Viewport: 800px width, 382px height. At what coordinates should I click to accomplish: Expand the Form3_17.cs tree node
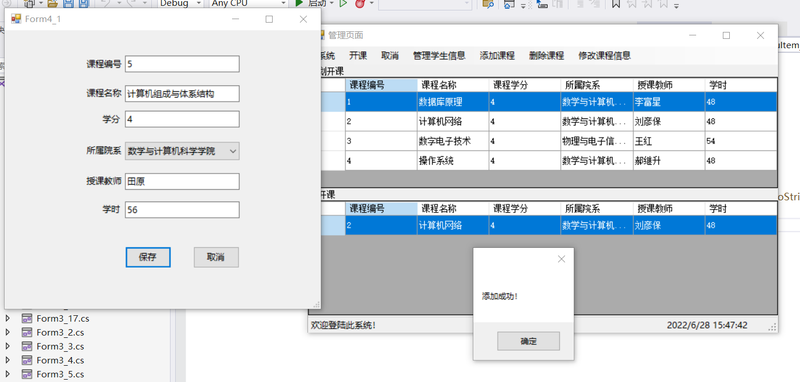click(7, 319)
